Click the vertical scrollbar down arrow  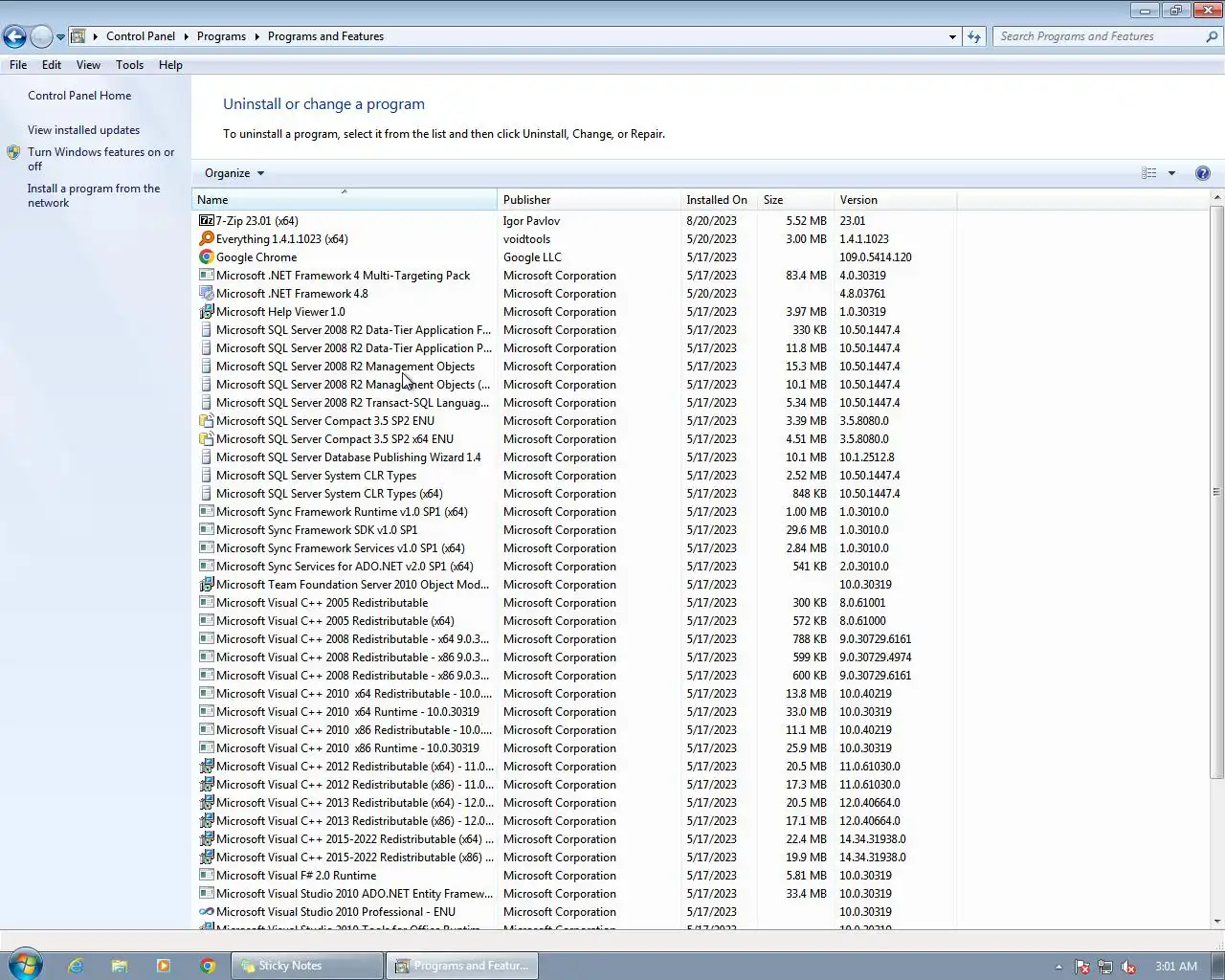point(1217,922)
